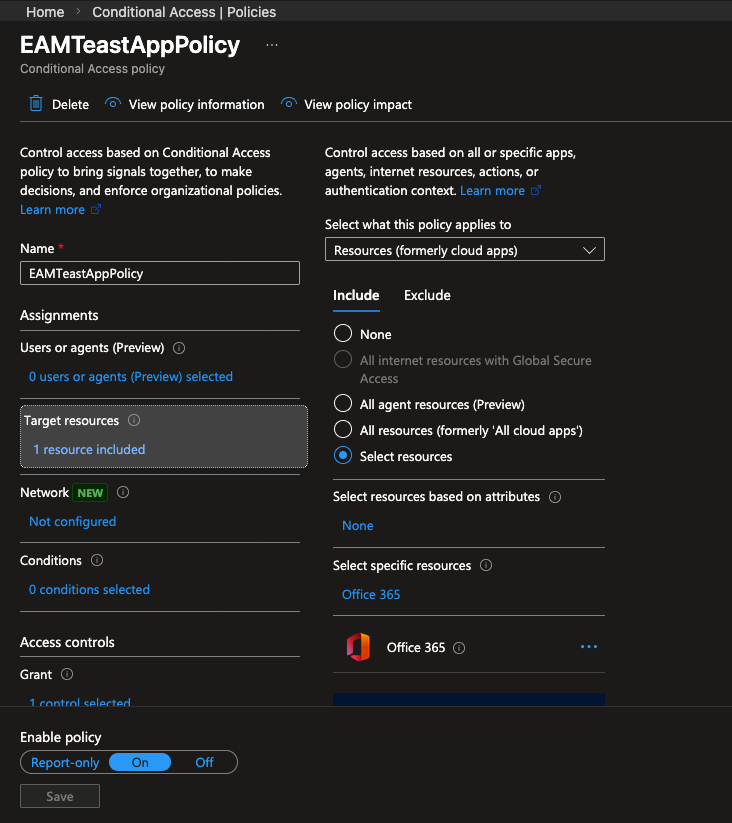Go to Conditional Access | Policies breadcrumb

pyautogui.click(x=184, y=12)
